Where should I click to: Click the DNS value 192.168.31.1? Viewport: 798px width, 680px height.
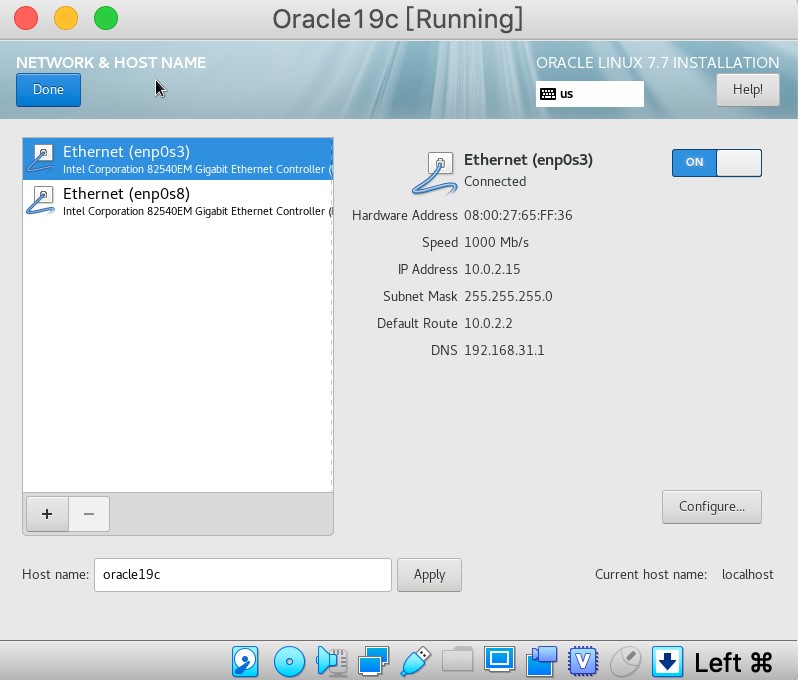504,350
